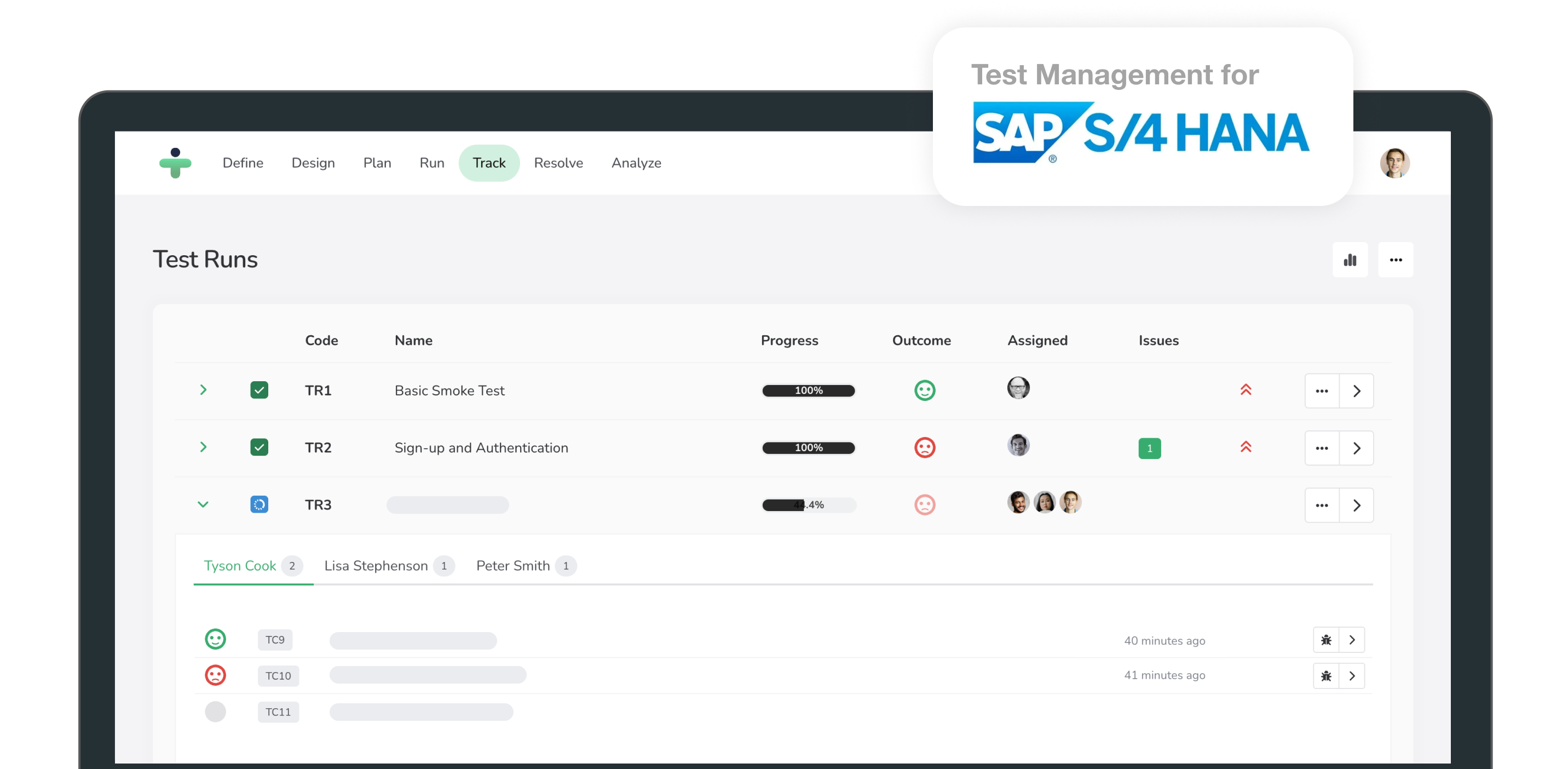This screenshot has height=769, width=1568.
Task: Click the 44.4% progress bar on TR3
Action: coord(808,505)
